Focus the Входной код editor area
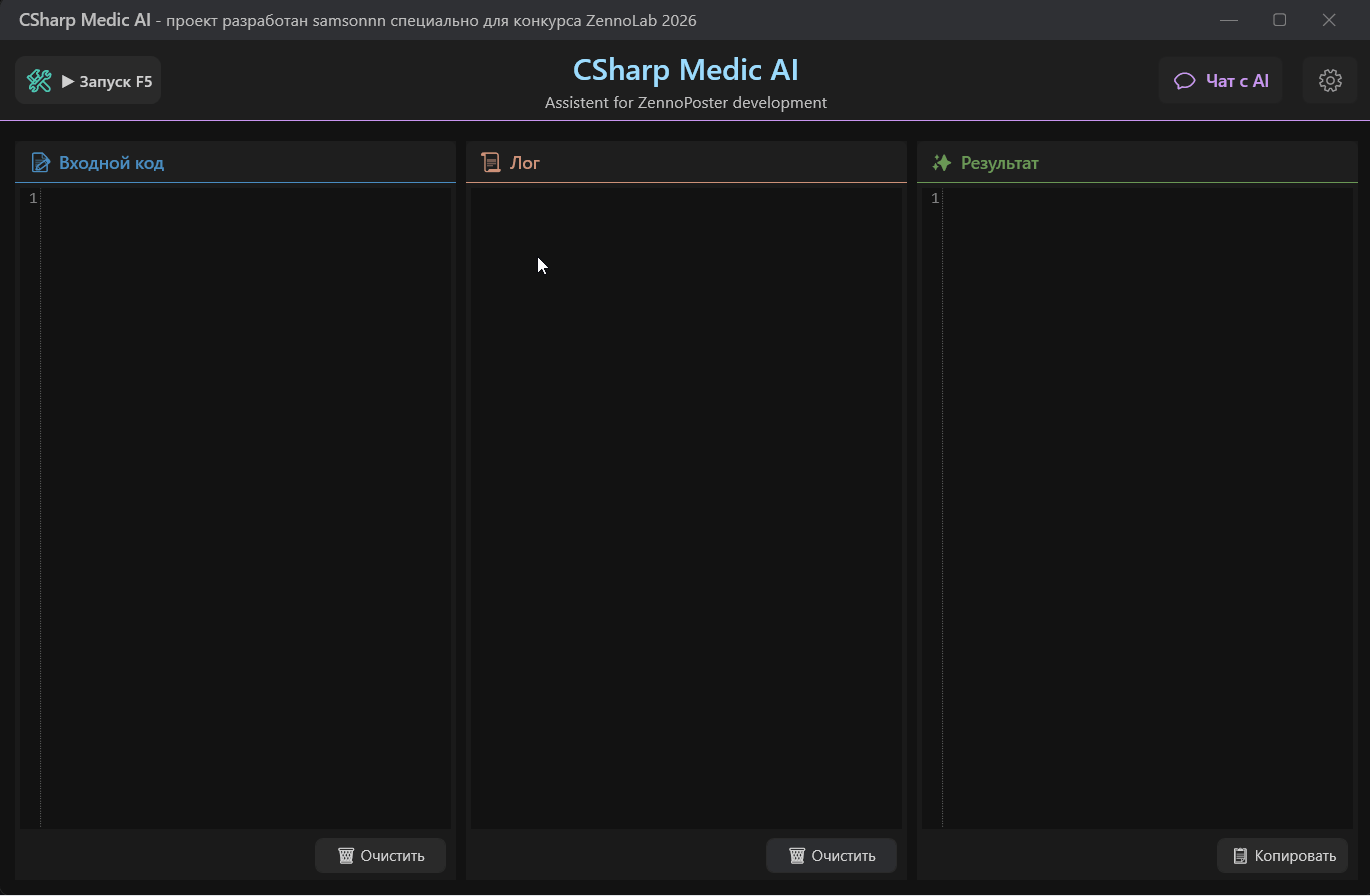Screen dimensions: 1370x896 click(246, 508)
